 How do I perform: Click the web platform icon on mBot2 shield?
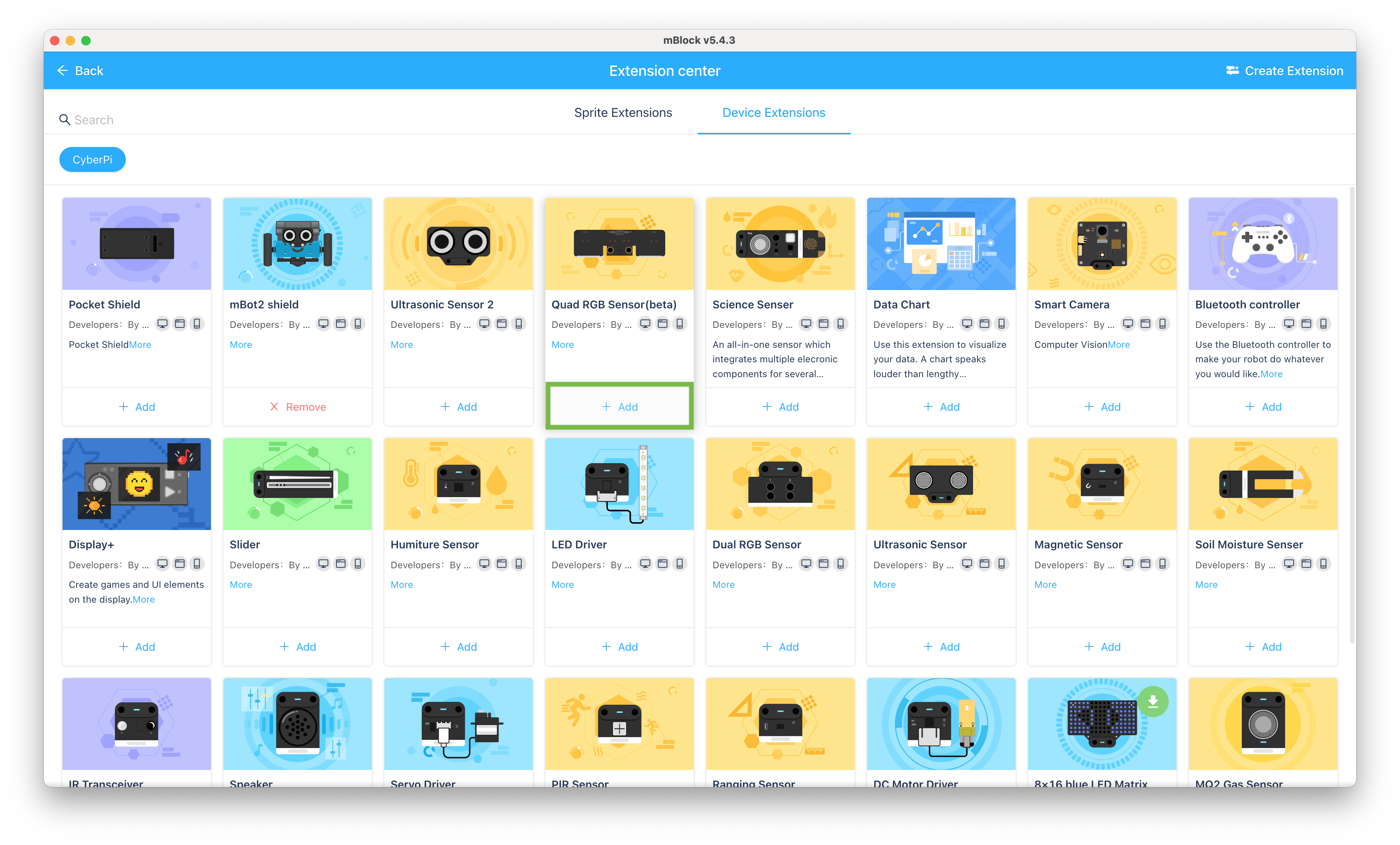pos(340,324)
